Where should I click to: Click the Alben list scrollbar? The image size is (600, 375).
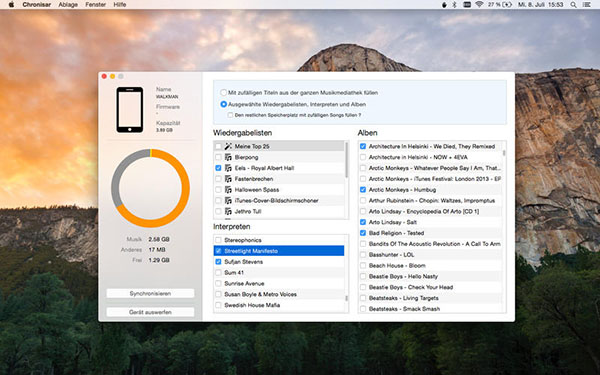click(x=504, y=153)
